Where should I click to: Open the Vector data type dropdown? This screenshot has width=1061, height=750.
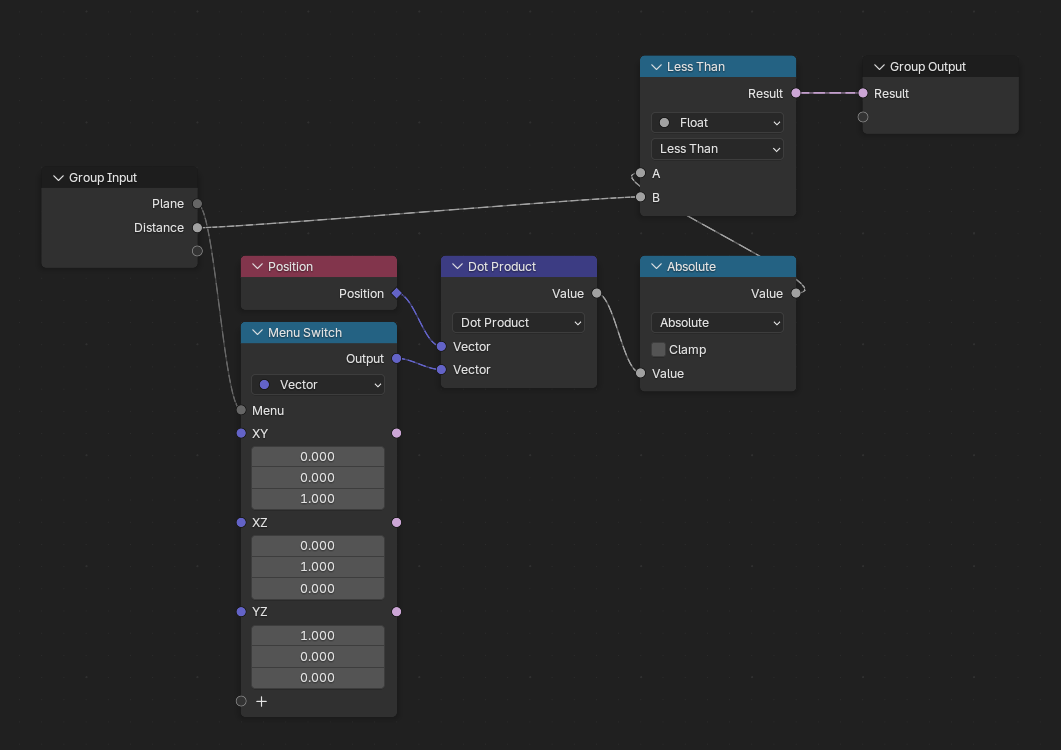pos(318,384)
